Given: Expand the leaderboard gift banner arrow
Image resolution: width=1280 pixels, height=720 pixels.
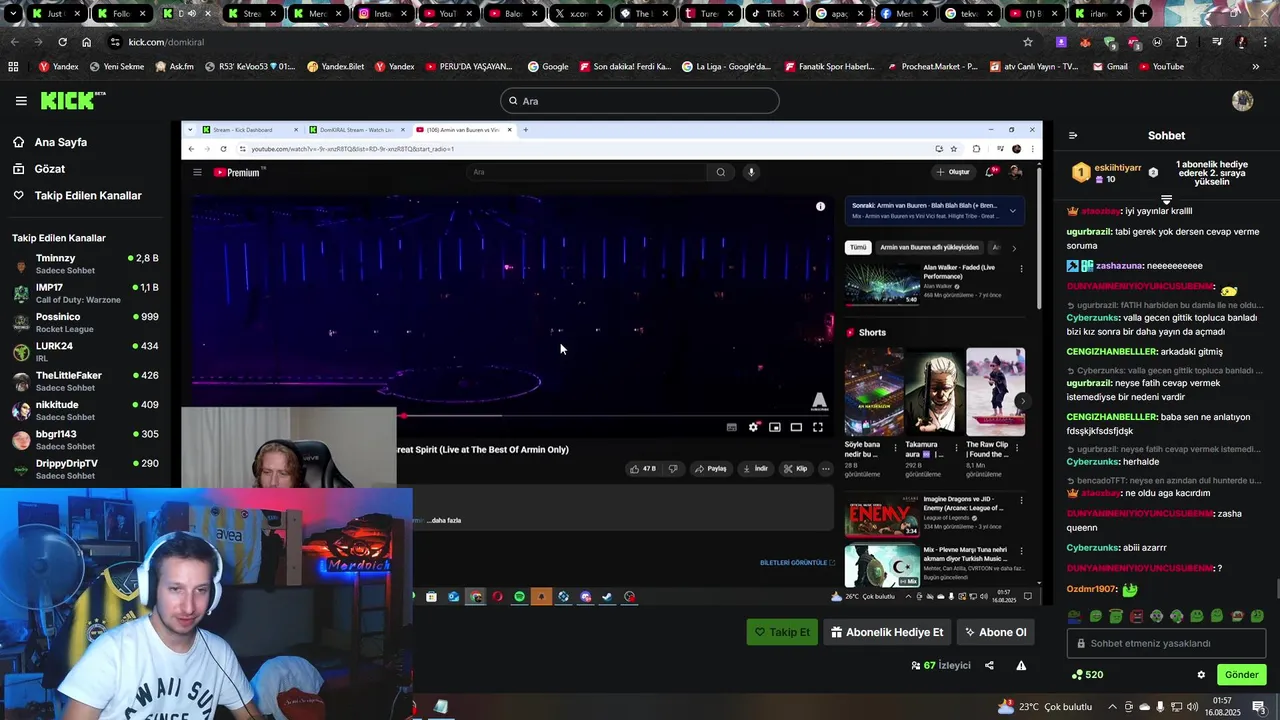Looking at the screenshot, I should pyautogui.click(x=1166, y=200).
